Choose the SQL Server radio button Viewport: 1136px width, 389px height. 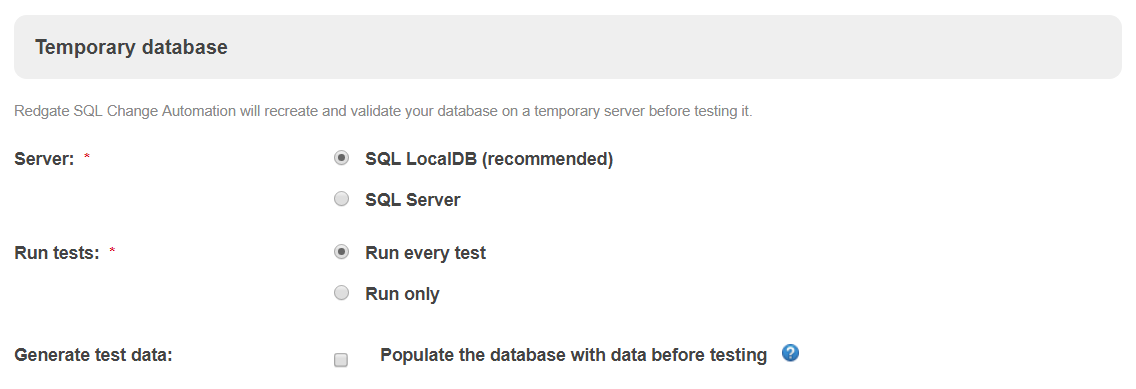pos(341,198)
